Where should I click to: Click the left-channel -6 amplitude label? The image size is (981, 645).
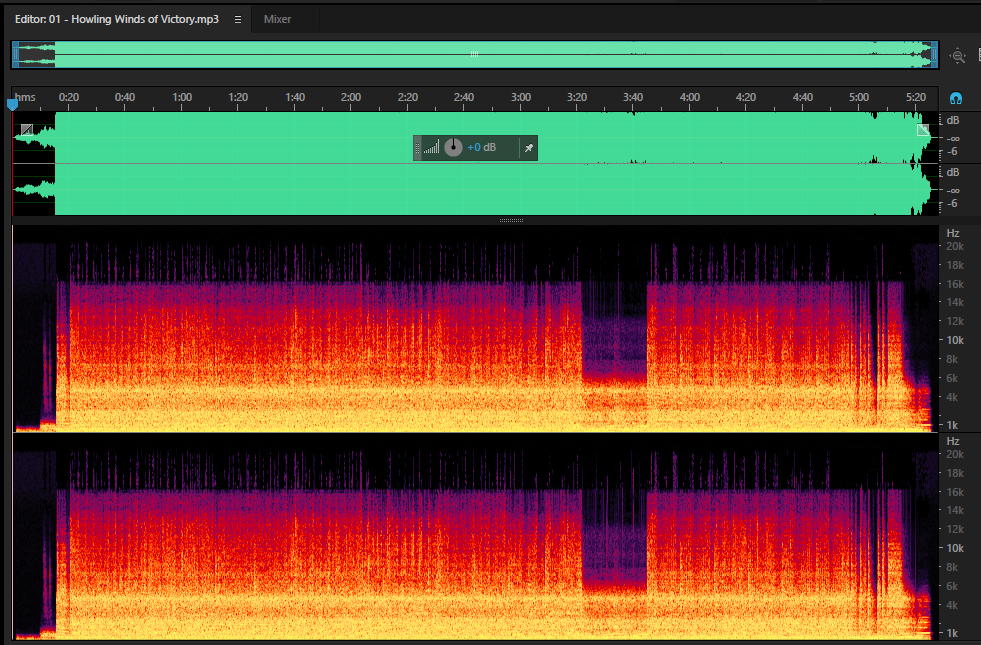pyautogui.click(x=952, y=151)
